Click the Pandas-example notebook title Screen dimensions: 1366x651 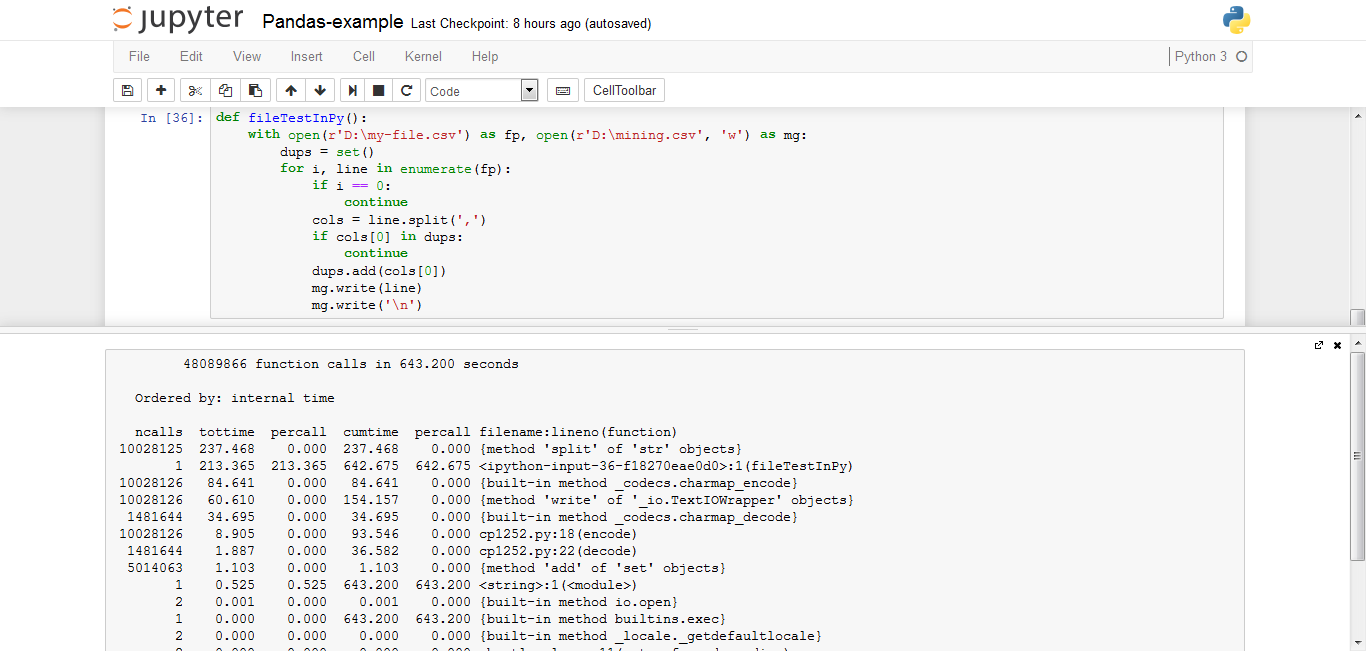(x=333, y=22)
